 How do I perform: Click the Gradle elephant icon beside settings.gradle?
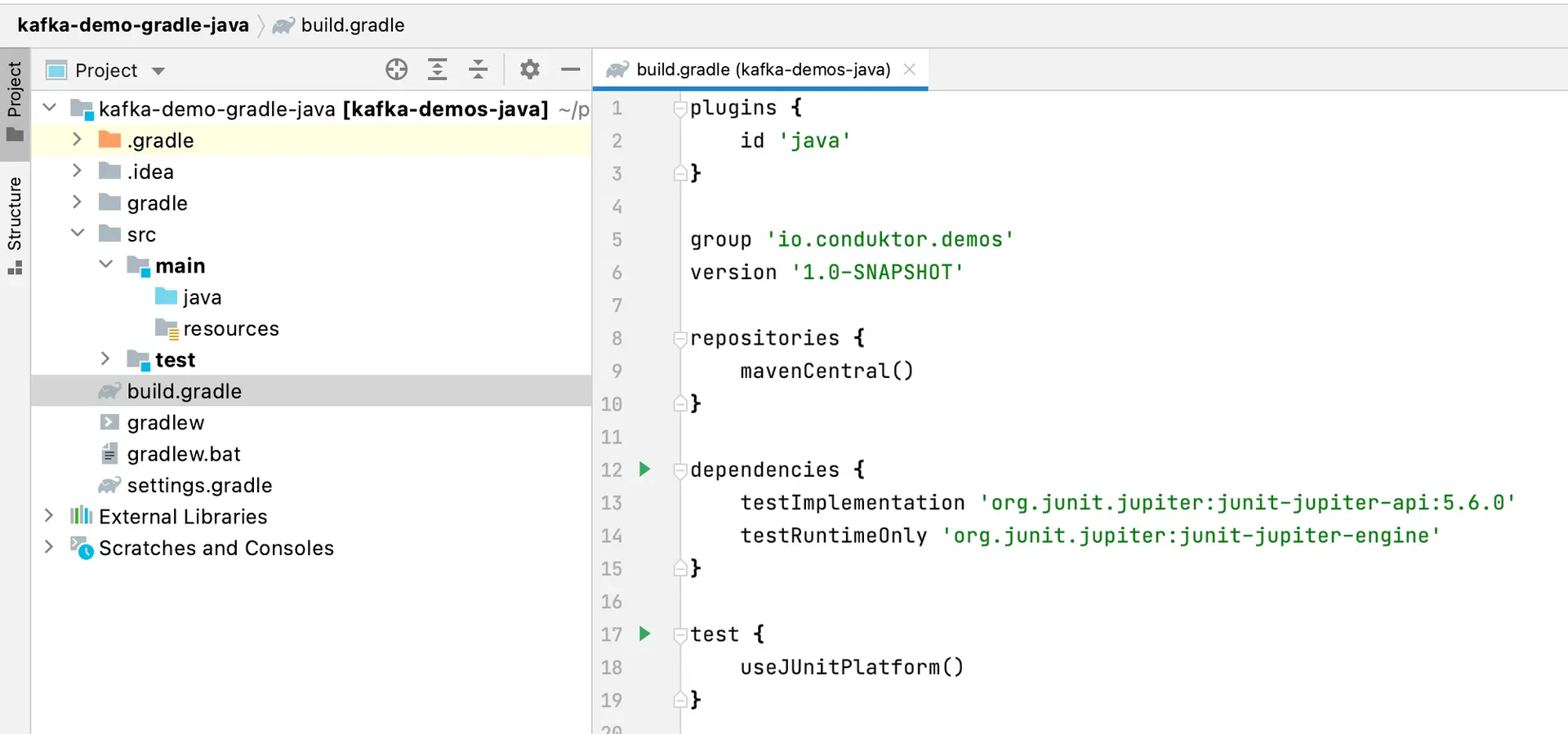coord(109,485)
